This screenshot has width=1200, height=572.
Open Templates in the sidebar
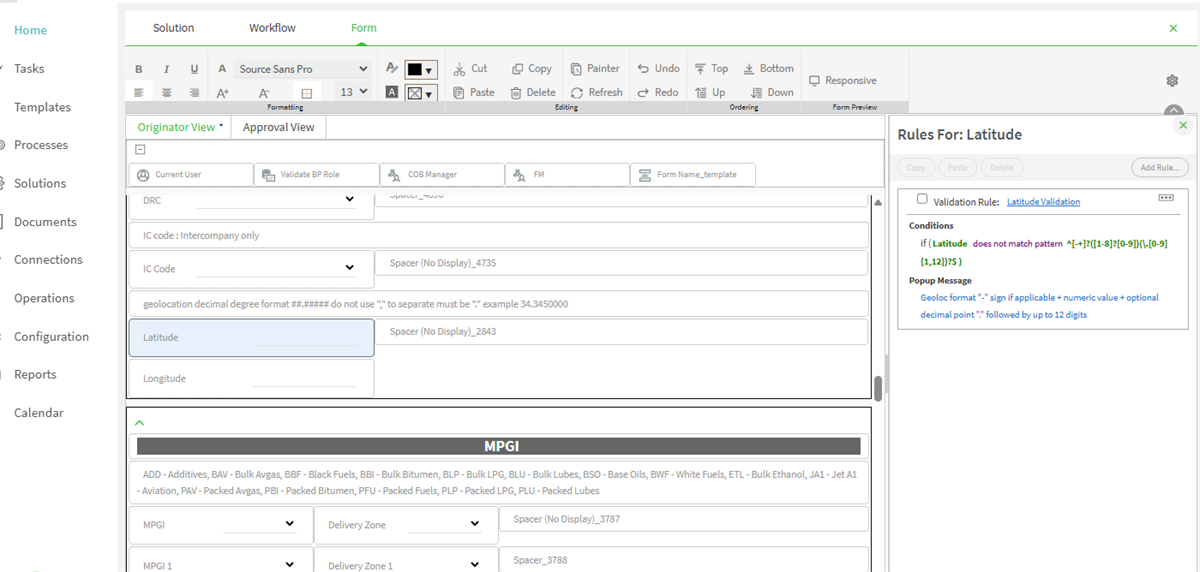click(x=42, y=107)
